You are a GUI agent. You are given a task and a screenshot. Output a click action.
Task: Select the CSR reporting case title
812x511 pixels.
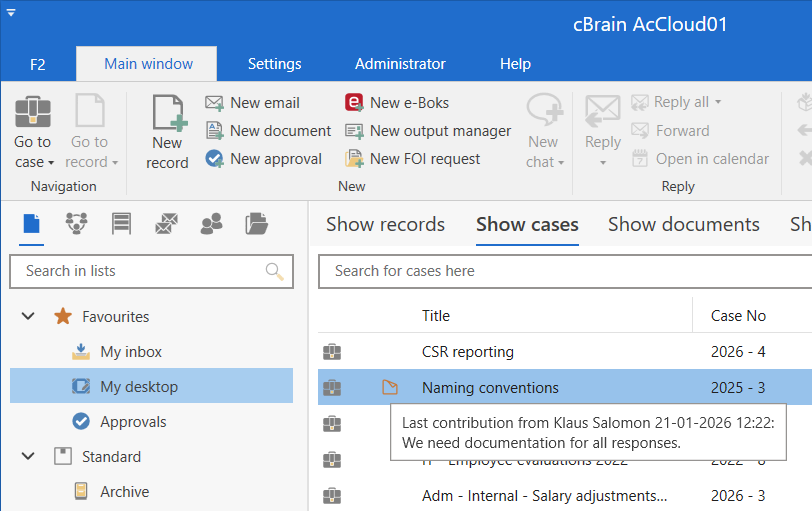(468, 352)
